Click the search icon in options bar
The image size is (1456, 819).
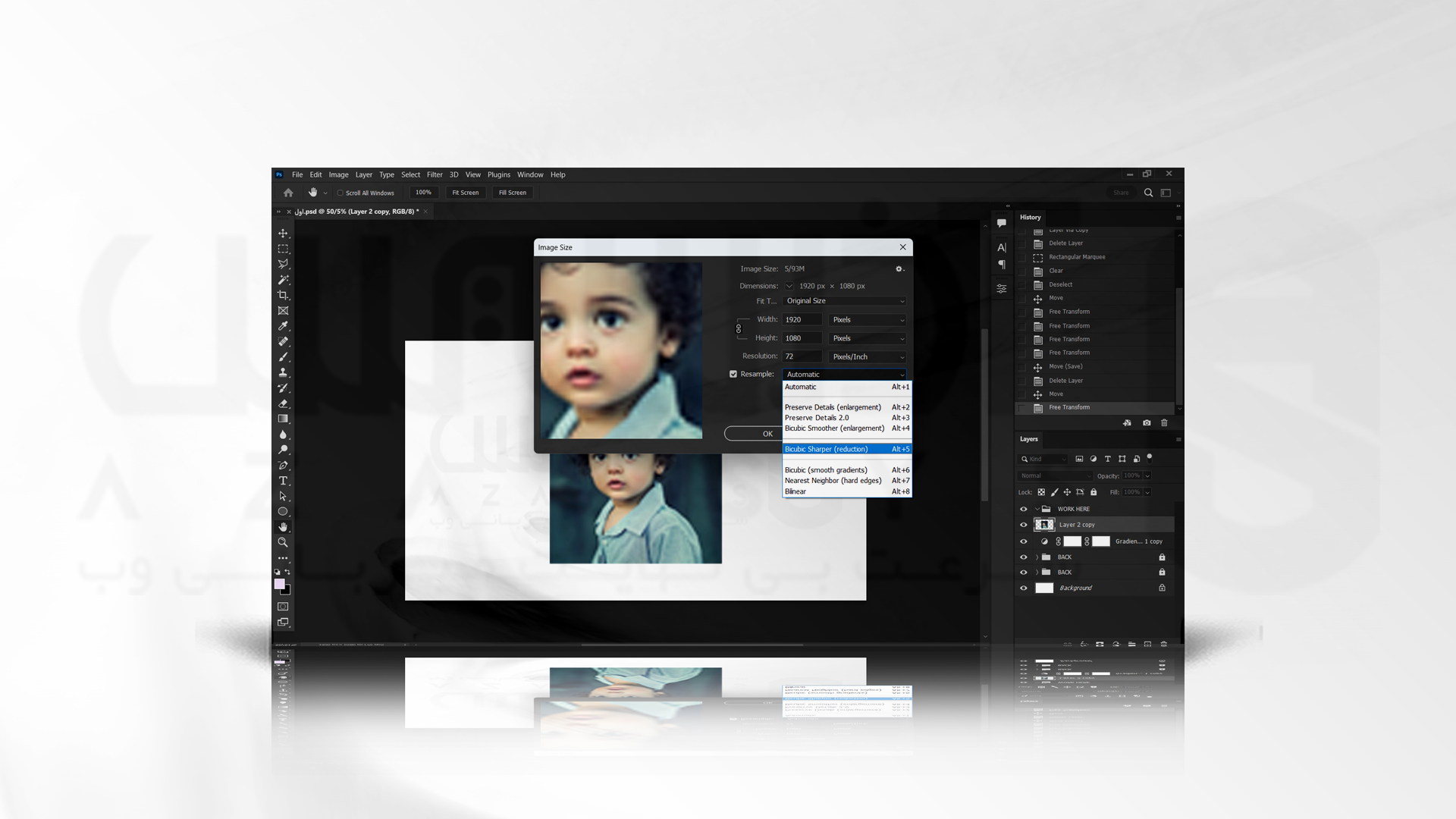click(x=1148, y=193)
